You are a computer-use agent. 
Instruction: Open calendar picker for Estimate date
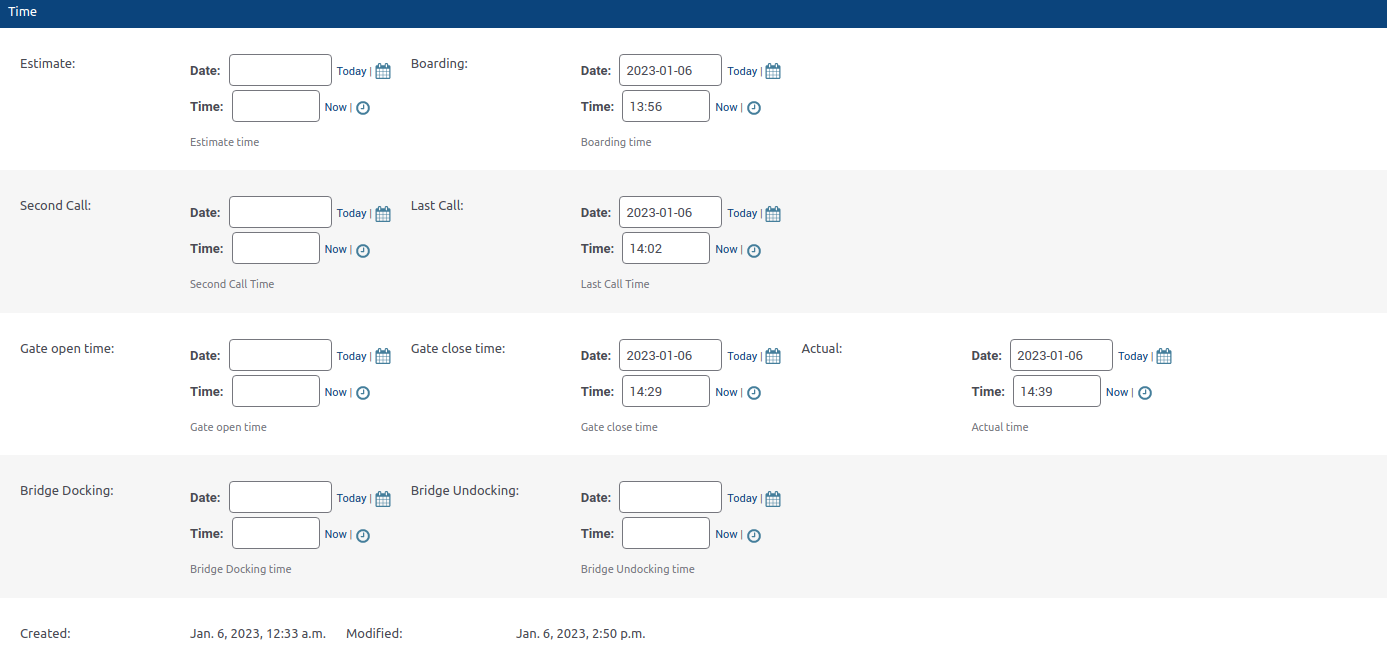383,71
